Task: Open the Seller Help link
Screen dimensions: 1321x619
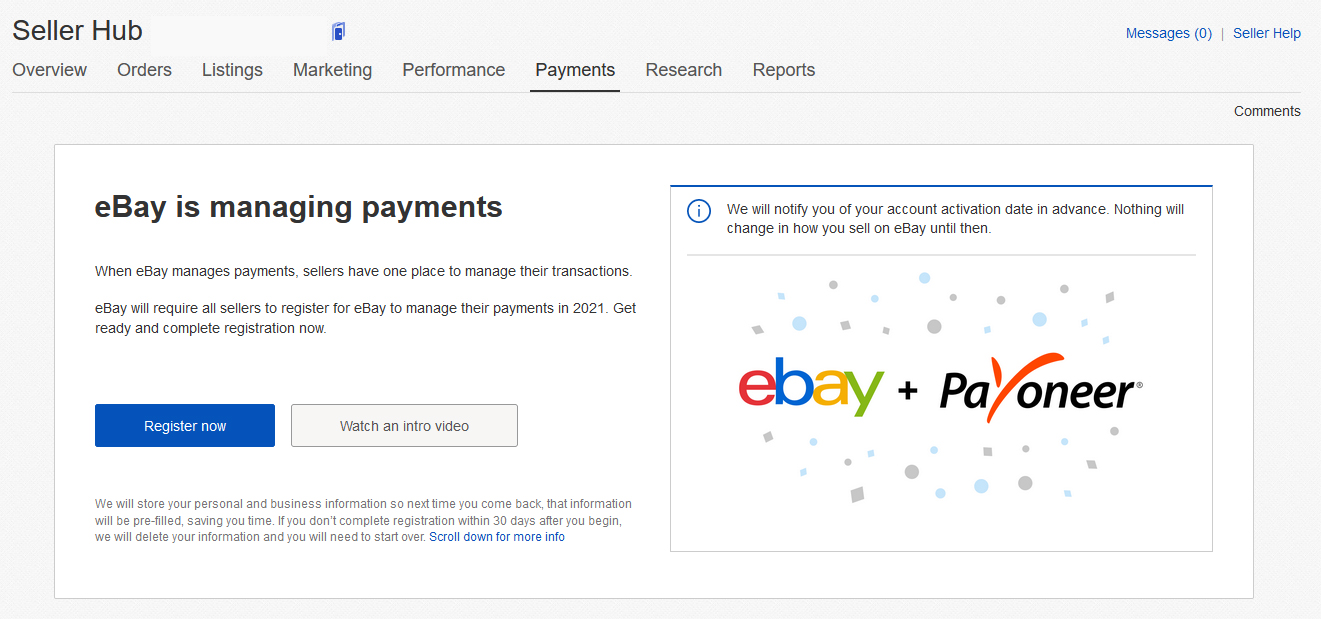Action: pyautogui.click(x=1267, y=33)
